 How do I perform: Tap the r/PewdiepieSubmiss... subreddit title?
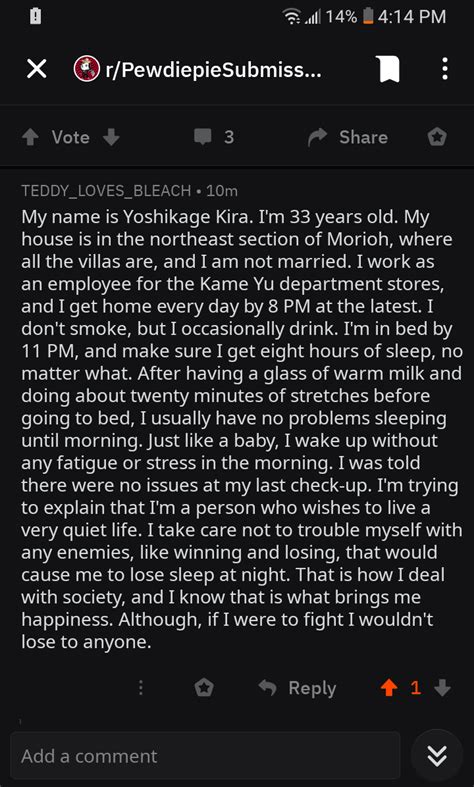(x=211, y=70)
